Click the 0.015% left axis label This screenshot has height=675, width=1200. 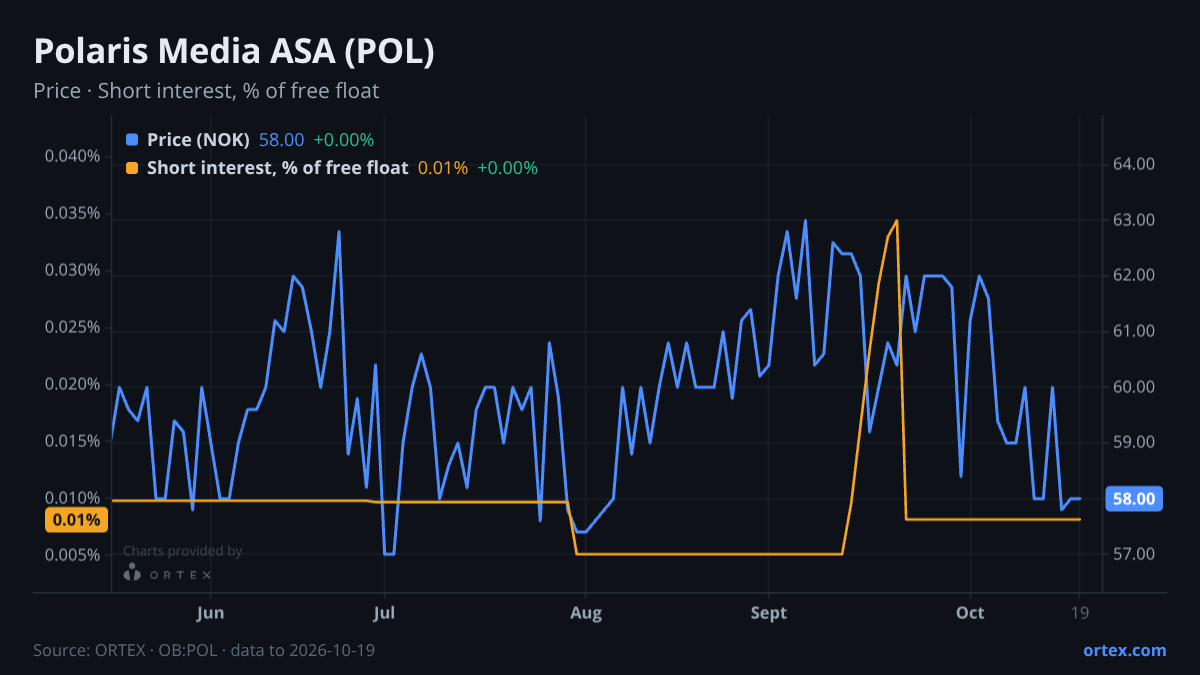coord(72,441)
